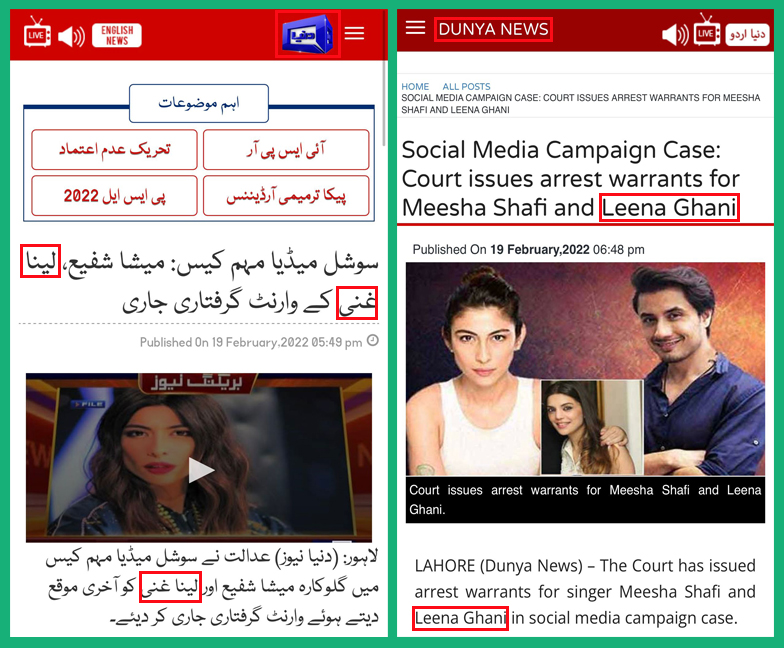Viewport: 784px width, 648px height.
Task: Click the HOME breadcrumb link
Action: (x=415, y=86)
